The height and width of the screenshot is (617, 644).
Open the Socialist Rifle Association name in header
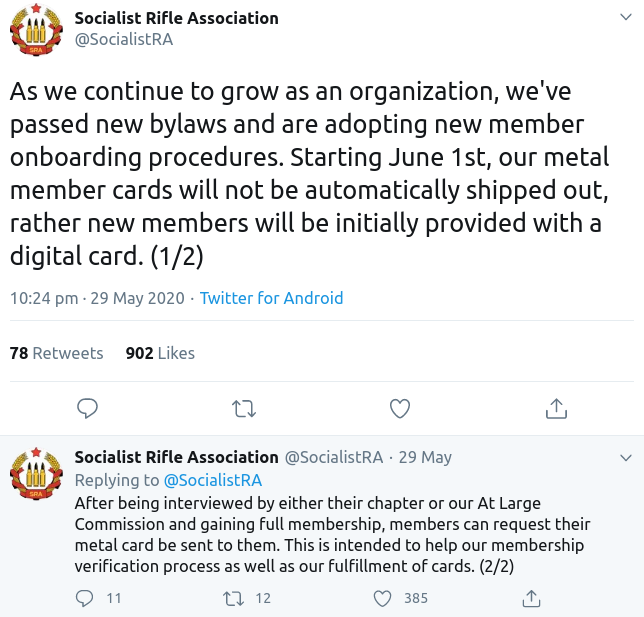click(x=177, y=18)
